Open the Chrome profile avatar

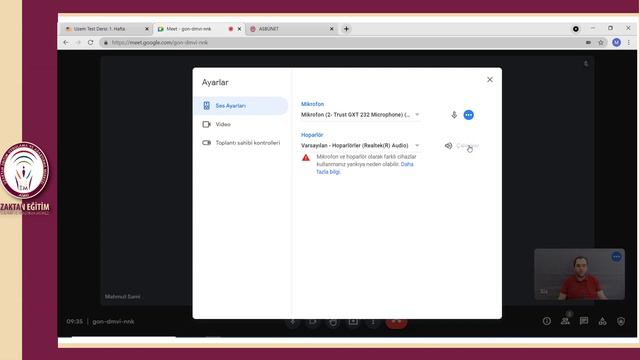tap(616, 42)
